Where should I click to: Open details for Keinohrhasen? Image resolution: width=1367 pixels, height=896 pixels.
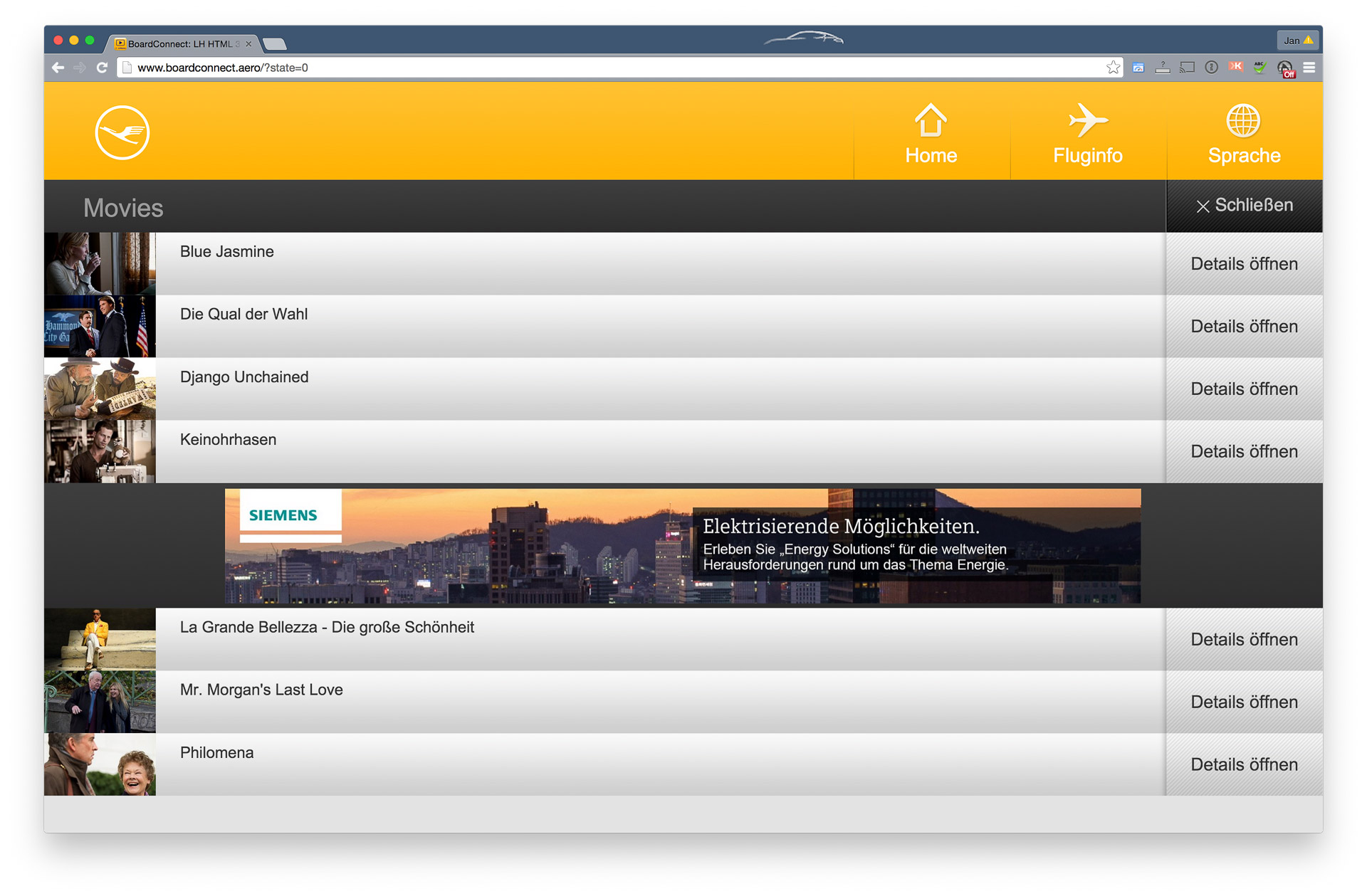[x=1245, y=452]
